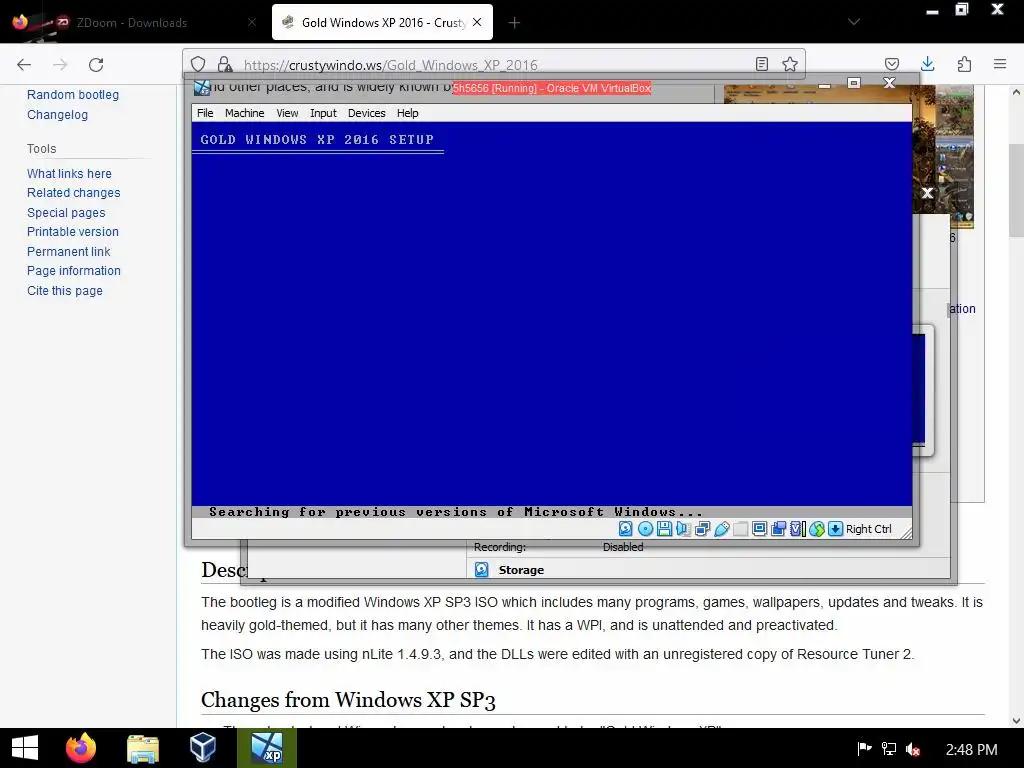Expand the list all tabs chevron
The width and height of the screenshot is (1024, 768).
pos(854,22)
